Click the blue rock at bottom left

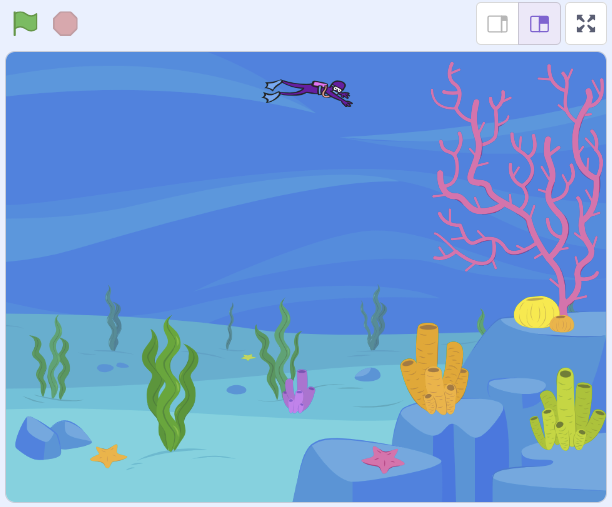pyautogui.click(x=46, y=437)
